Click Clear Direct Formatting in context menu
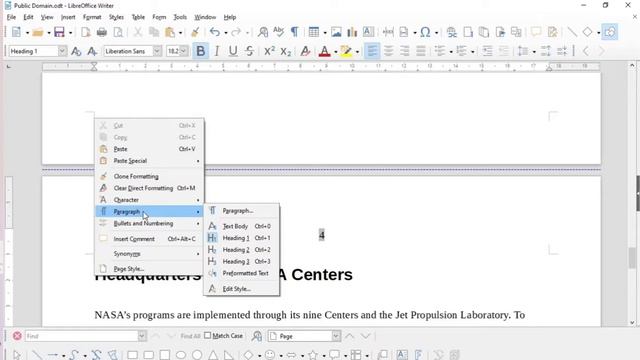640x360 pixels. 149,188
